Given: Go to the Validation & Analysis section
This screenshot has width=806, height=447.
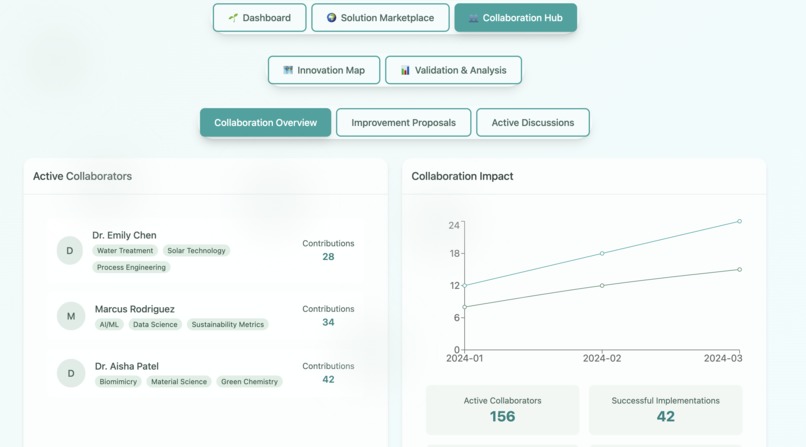Looking at the screenshot, I should coord(453,70).
